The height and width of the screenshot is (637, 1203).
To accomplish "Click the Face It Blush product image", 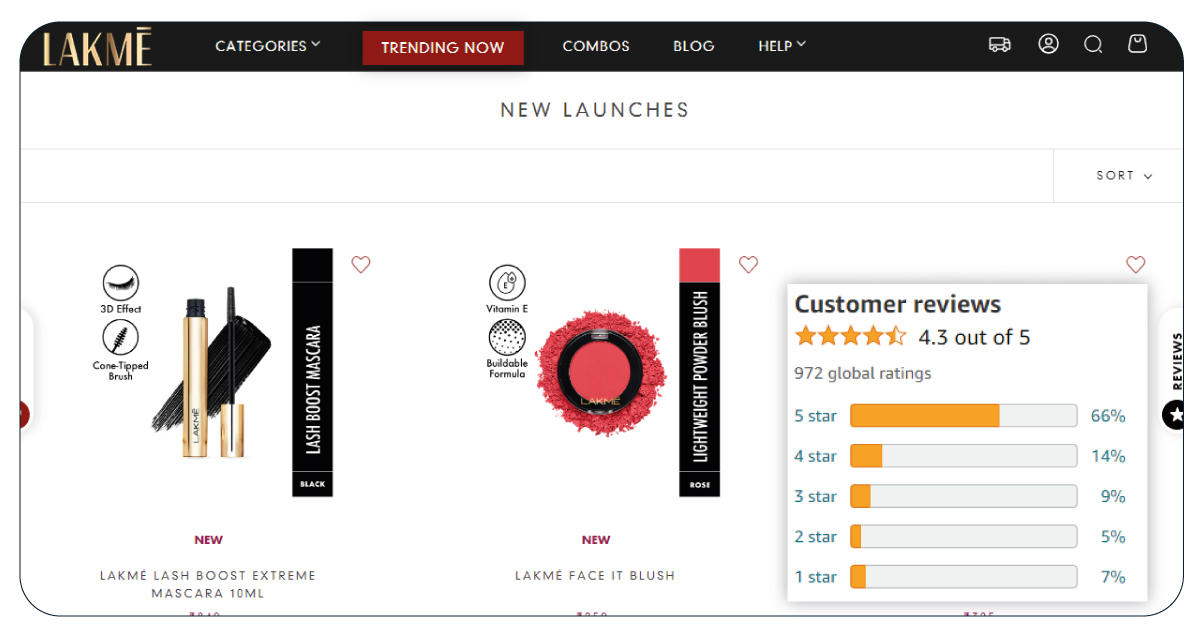I will [x=602, y=372].
